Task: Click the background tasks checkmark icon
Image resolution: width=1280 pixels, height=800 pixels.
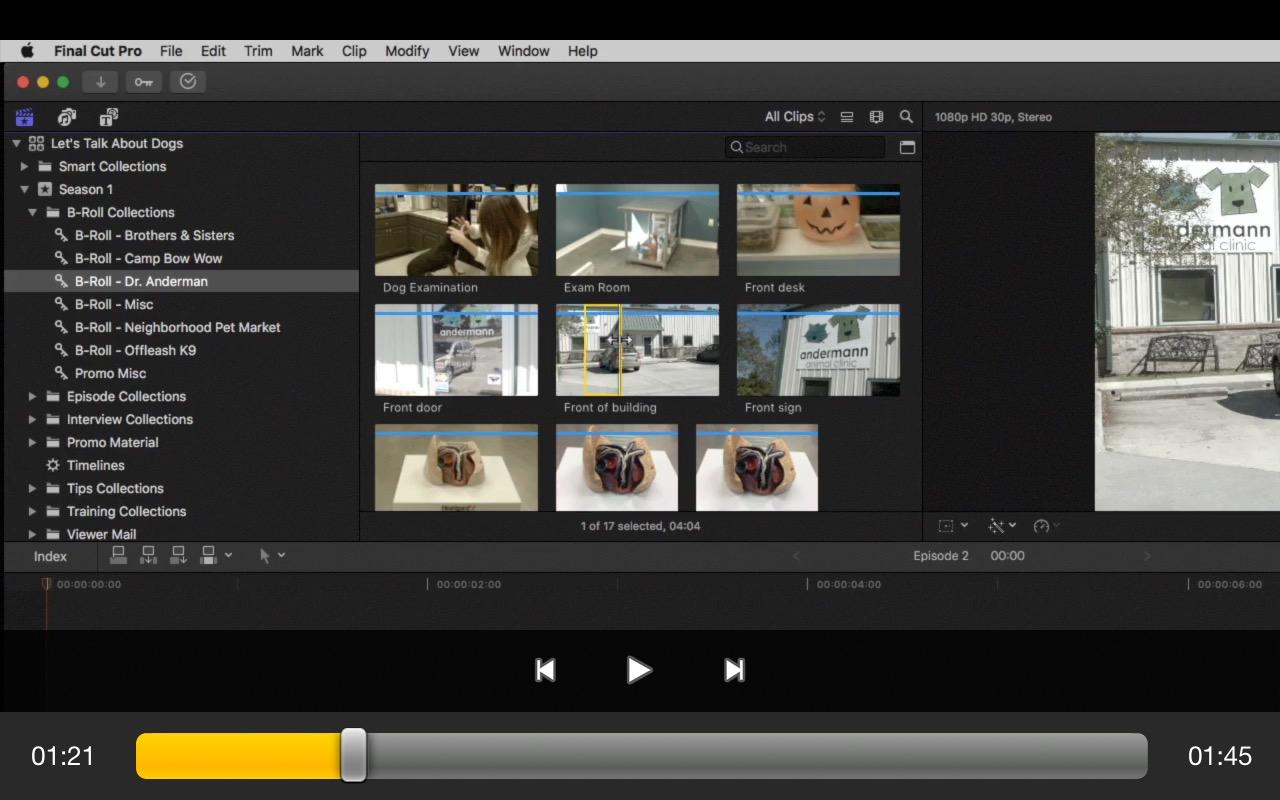Action: pos(188,82)
